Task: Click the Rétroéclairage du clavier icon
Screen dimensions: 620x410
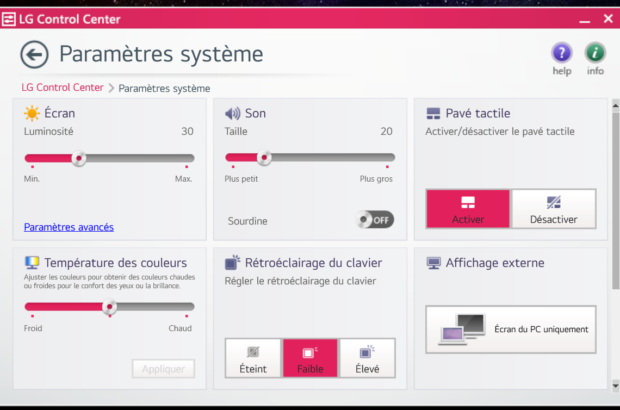Action: (233, 263)
